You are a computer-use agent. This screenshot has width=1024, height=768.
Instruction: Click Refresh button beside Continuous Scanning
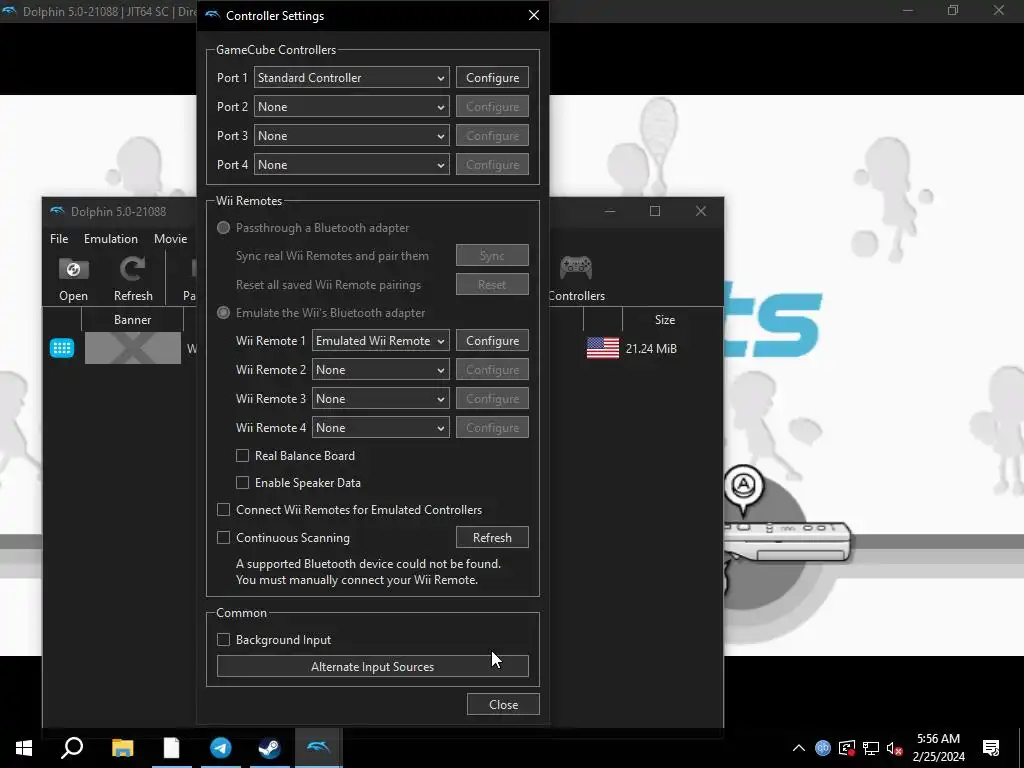tap(492, 537)
